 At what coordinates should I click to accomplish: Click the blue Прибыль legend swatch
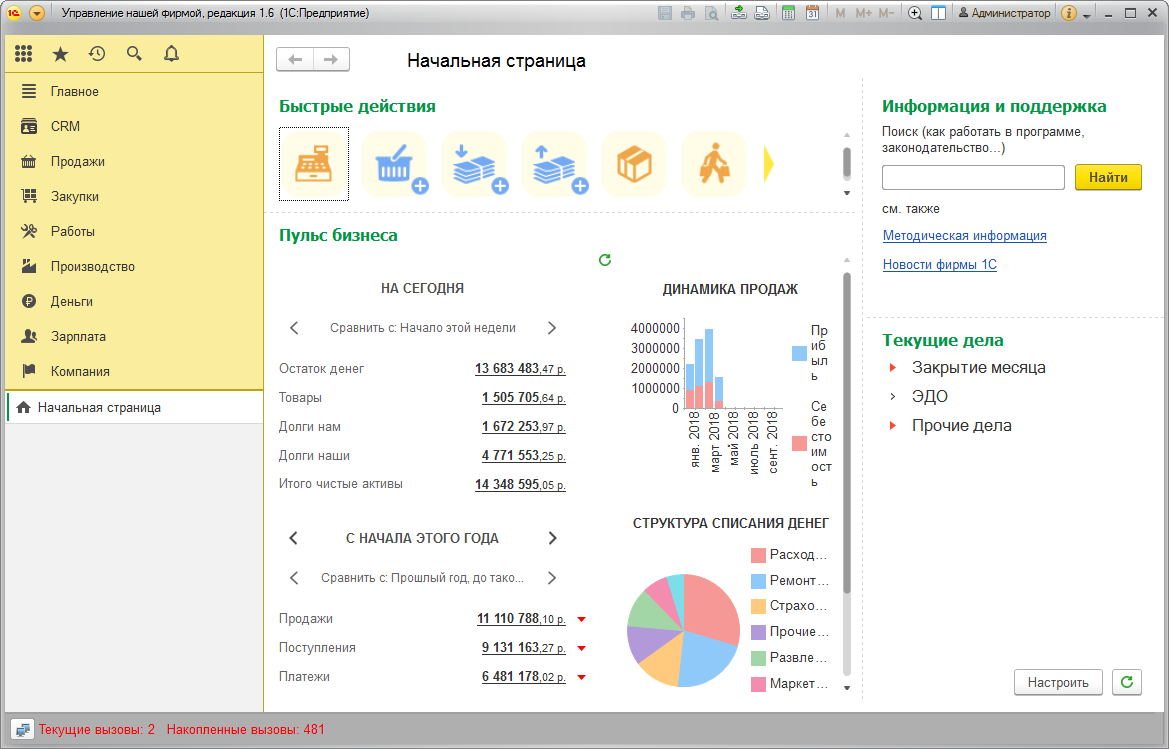pyautogui.click(x=799, y=353)
